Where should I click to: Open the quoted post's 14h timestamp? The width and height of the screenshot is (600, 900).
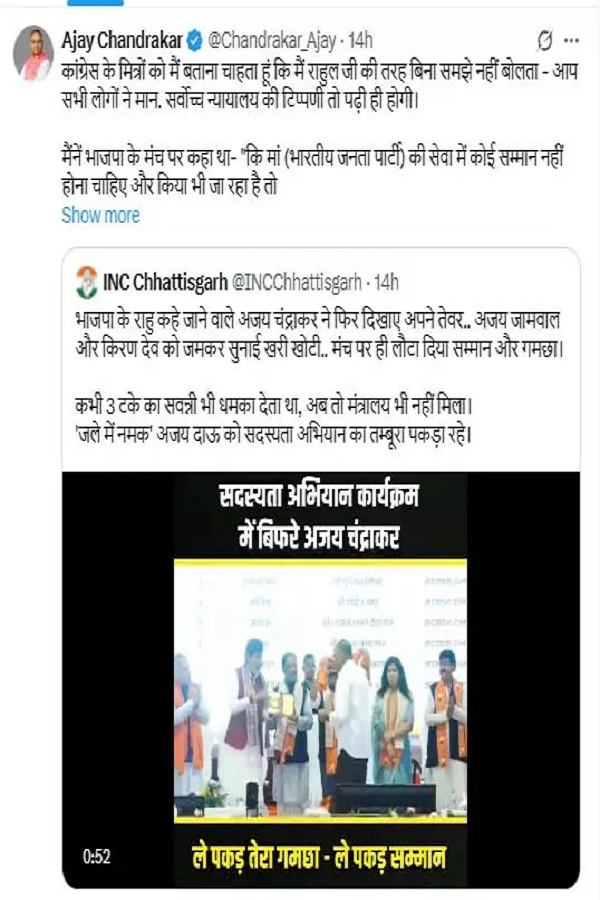386,282
